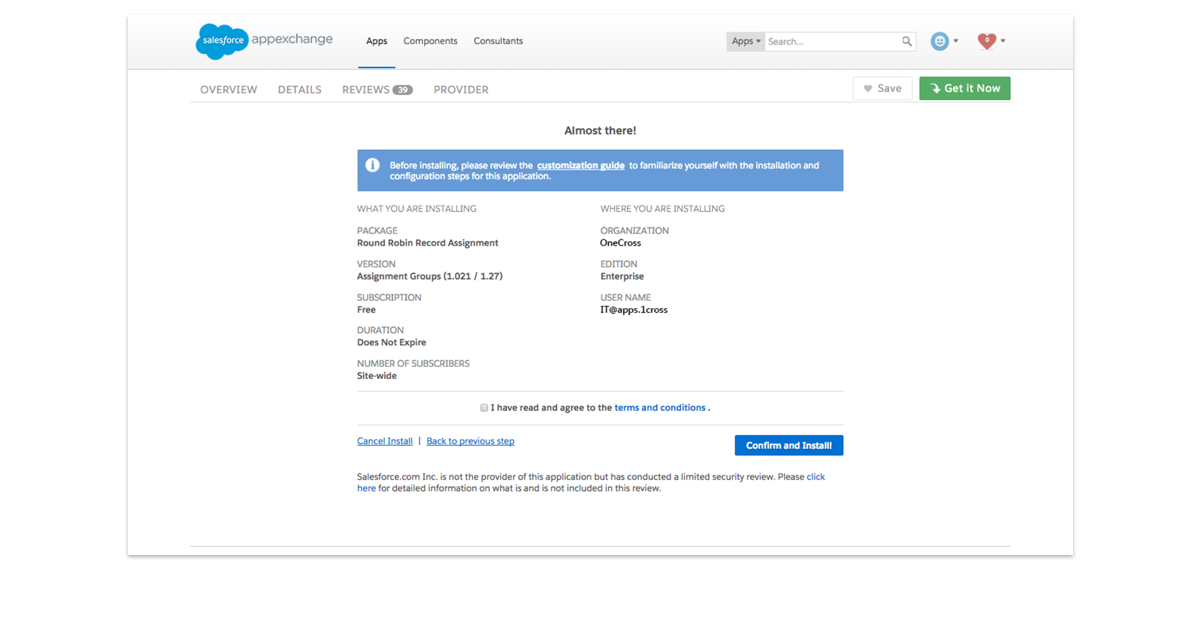Switch to the Provider tab
This screenshot has width=1200, height=640.
tap(461, 90)
